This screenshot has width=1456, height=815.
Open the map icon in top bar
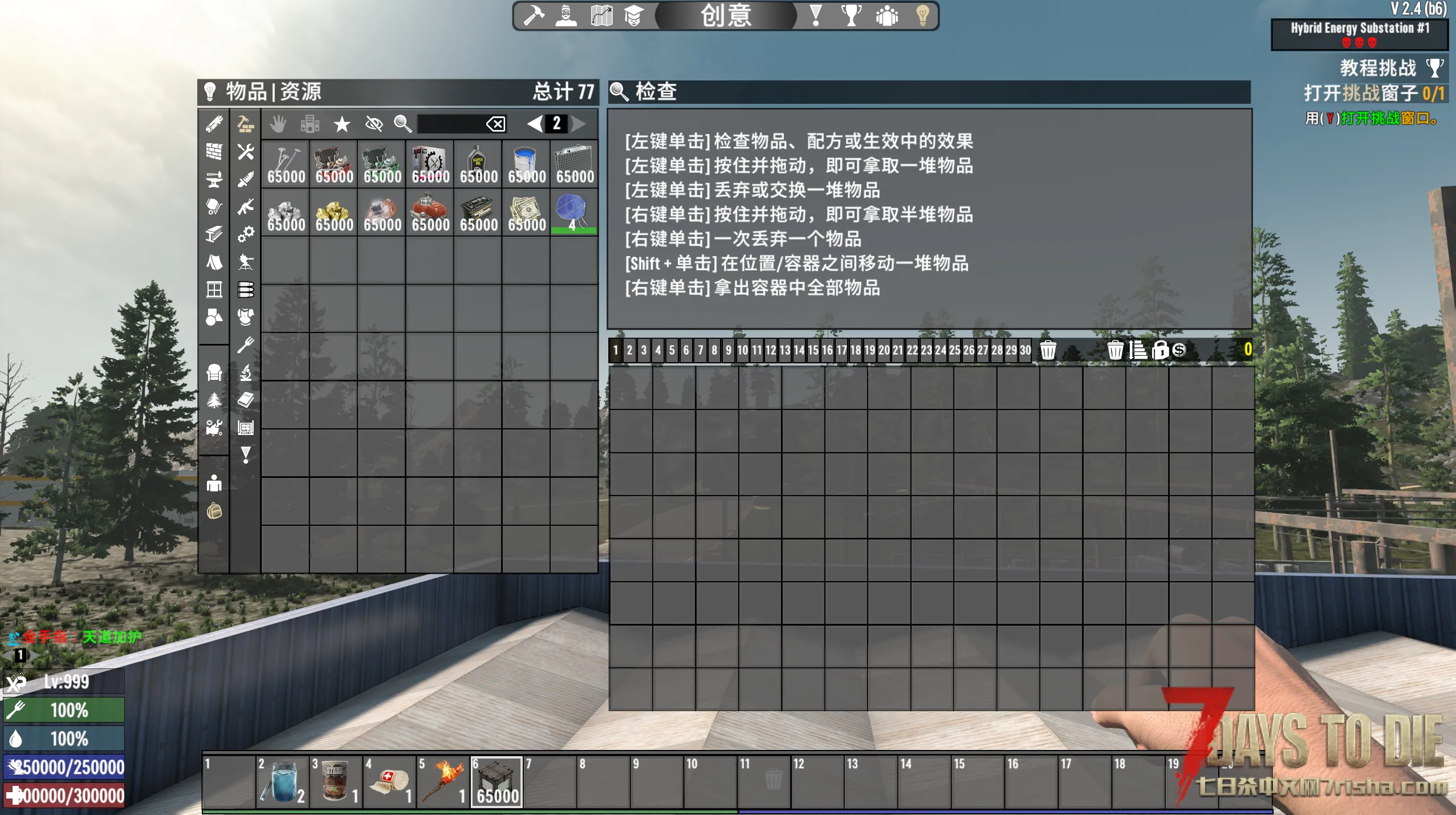(601, 16)
